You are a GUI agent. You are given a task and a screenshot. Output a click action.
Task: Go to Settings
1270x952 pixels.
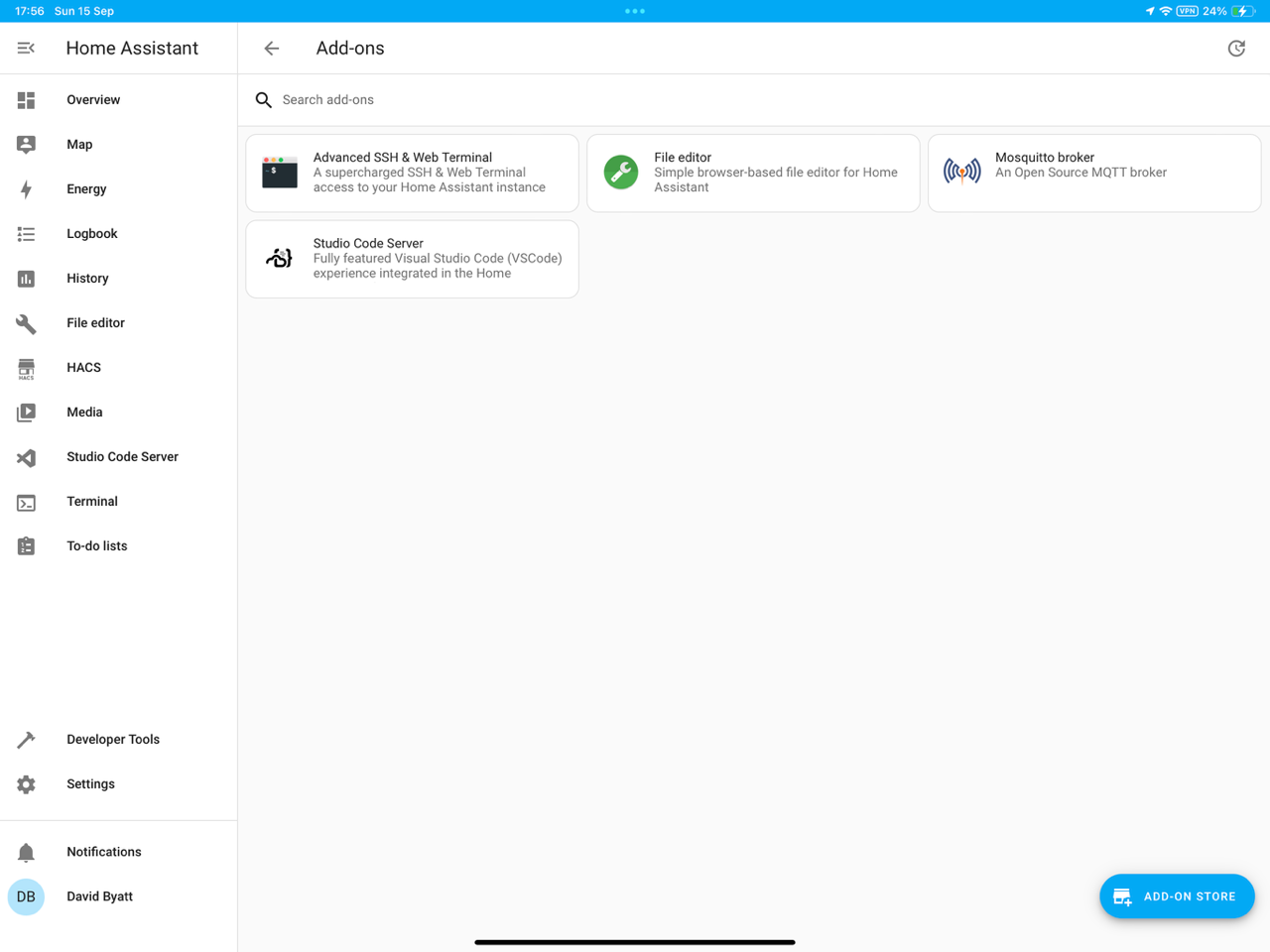tap(119, 784)
